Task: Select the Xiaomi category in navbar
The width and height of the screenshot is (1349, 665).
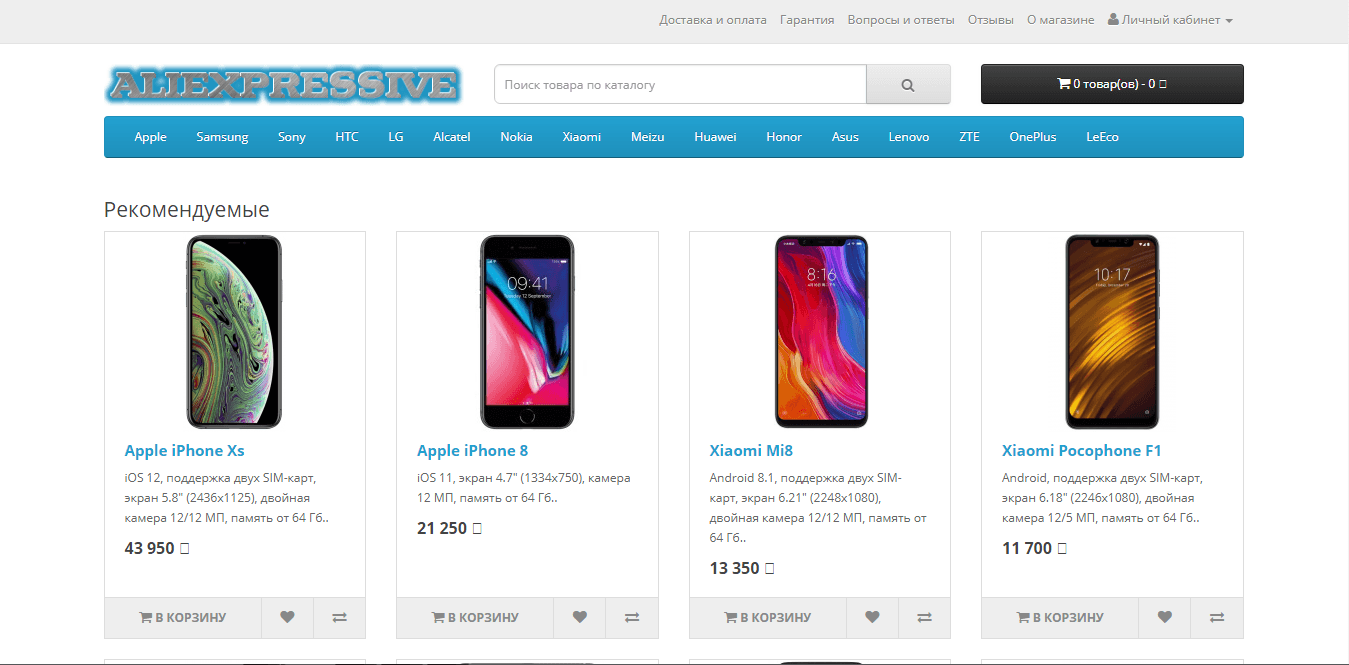Action: (582, 137)
